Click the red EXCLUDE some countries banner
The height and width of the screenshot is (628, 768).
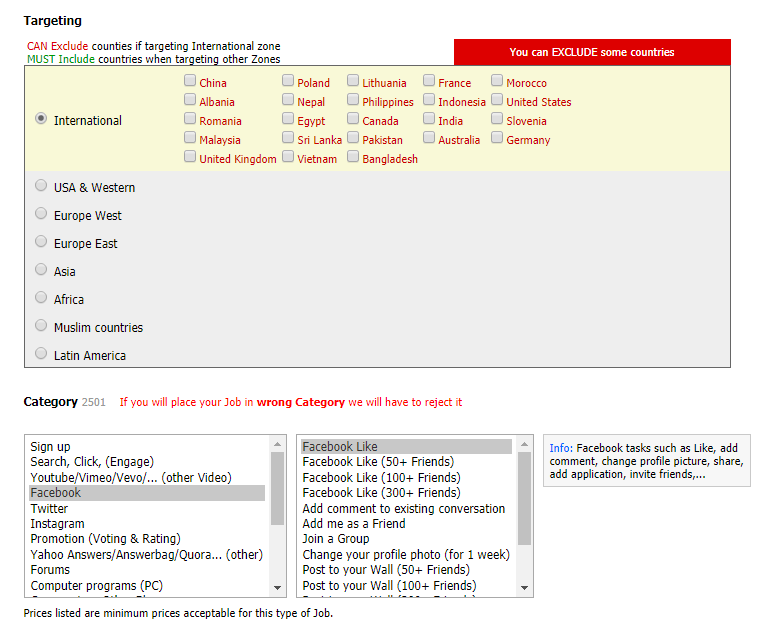click(592, 52)
